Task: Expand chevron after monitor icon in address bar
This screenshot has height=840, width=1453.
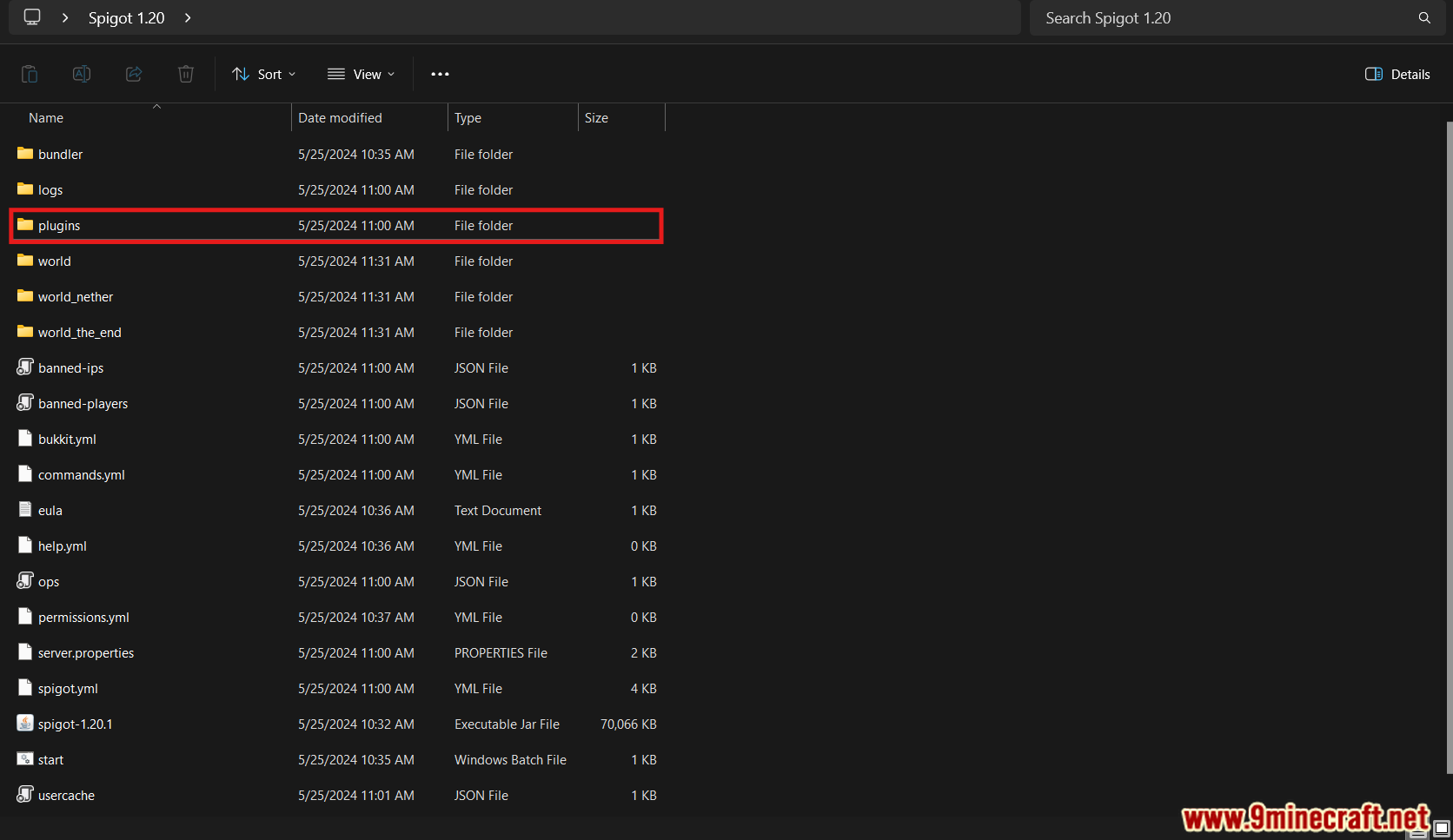Action: 65,17
